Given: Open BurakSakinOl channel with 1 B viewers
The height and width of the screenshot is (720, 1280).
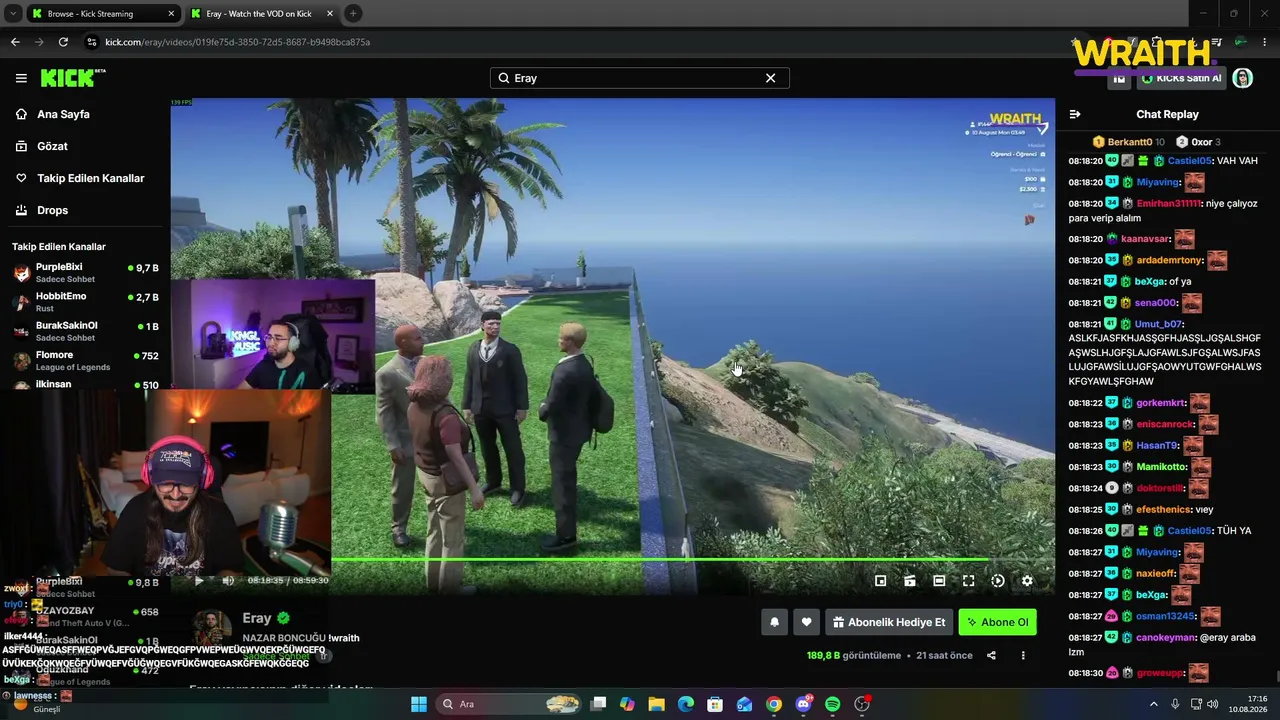Looking at the screenshot, I should coord(85,331).
